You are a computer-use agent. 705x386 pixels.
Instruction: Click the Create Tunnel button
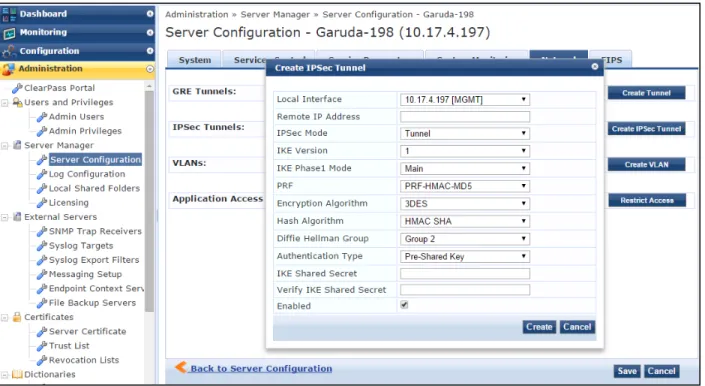point(646,93)
